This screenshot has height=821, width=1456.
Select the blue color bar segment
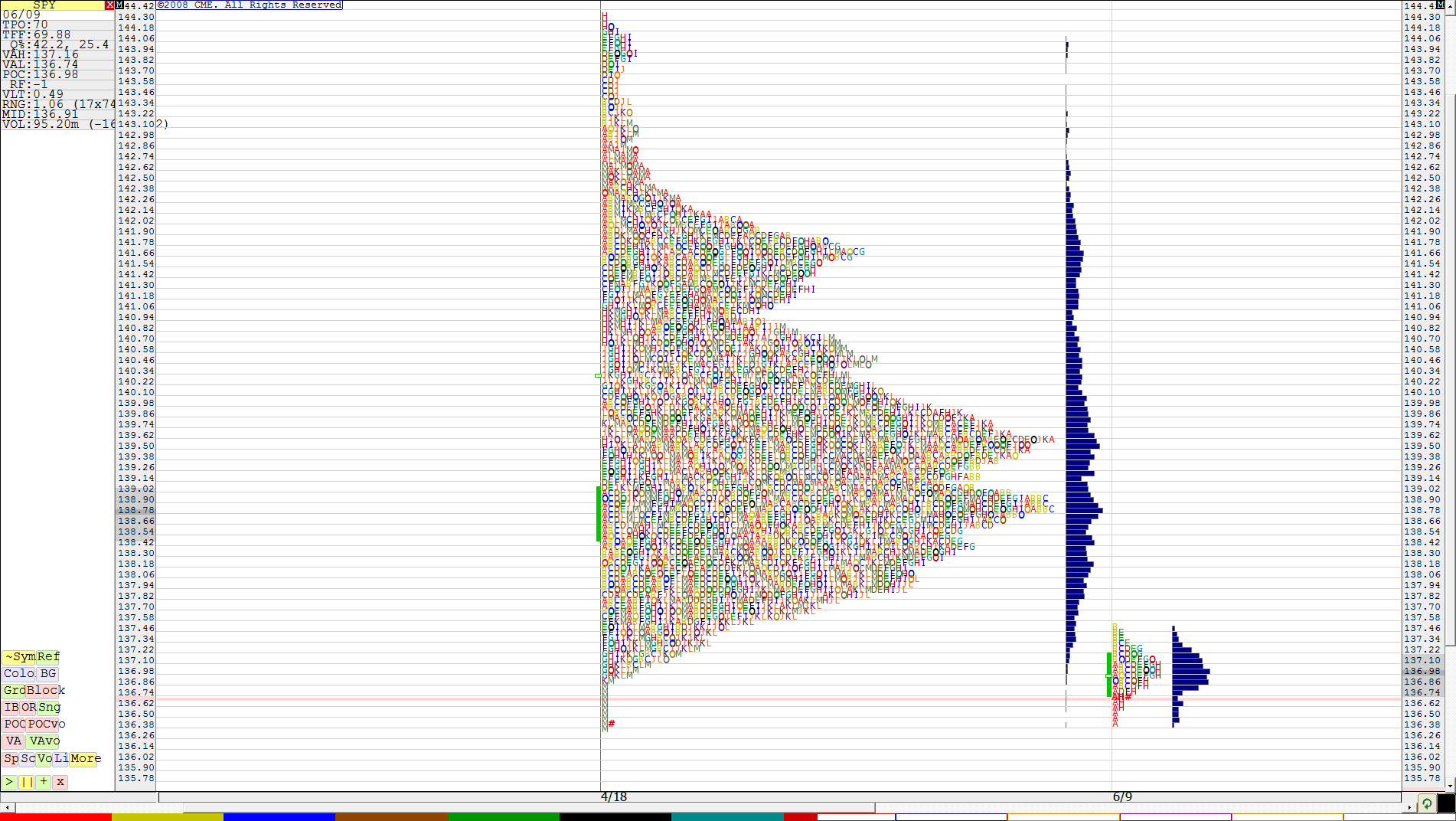(279, 817)
